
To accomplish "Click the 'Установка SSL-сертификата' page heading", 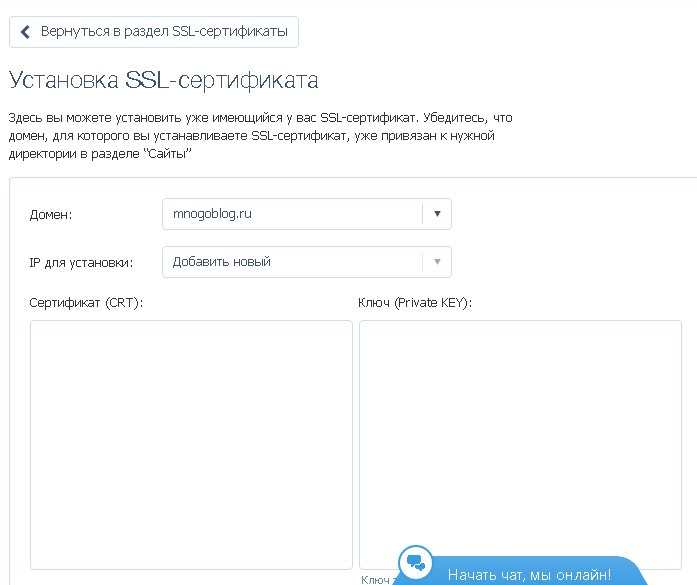I will (163, 80).
